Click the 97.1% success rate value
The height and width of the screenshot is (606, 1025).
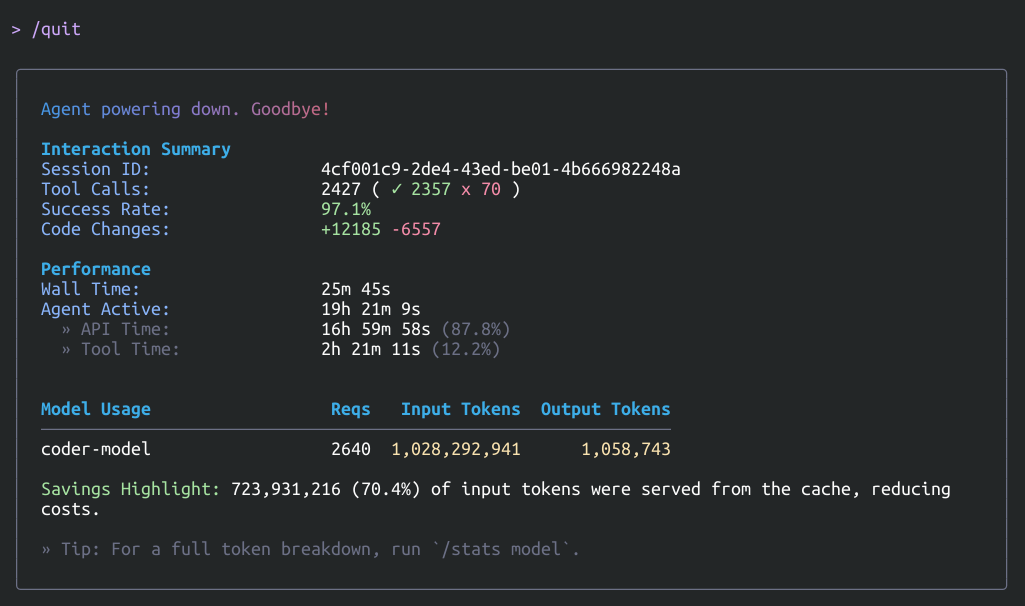click(346, 209)
